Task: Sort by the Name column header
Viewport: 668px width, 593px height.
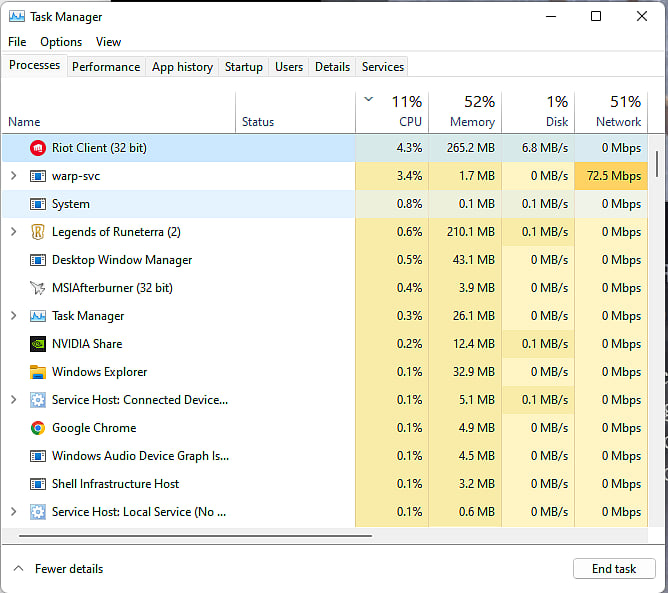Action: 118,112
